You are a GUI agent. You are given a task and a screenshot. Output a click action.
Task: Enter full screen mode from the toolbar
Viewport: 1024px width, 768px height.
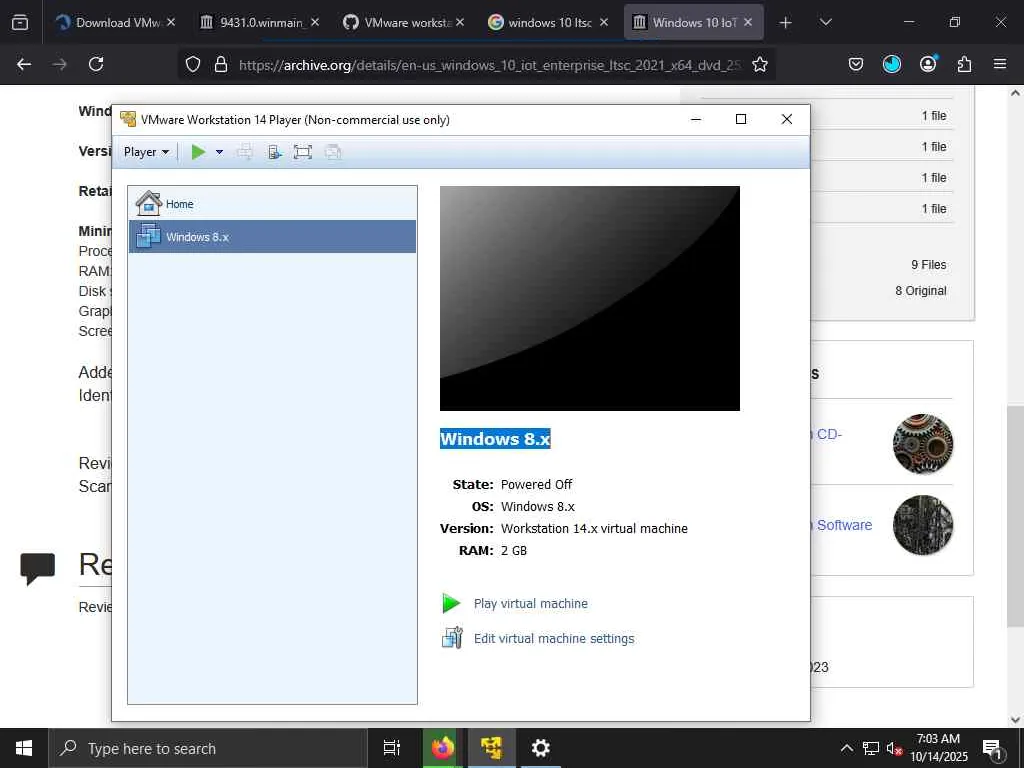[302, 152]
